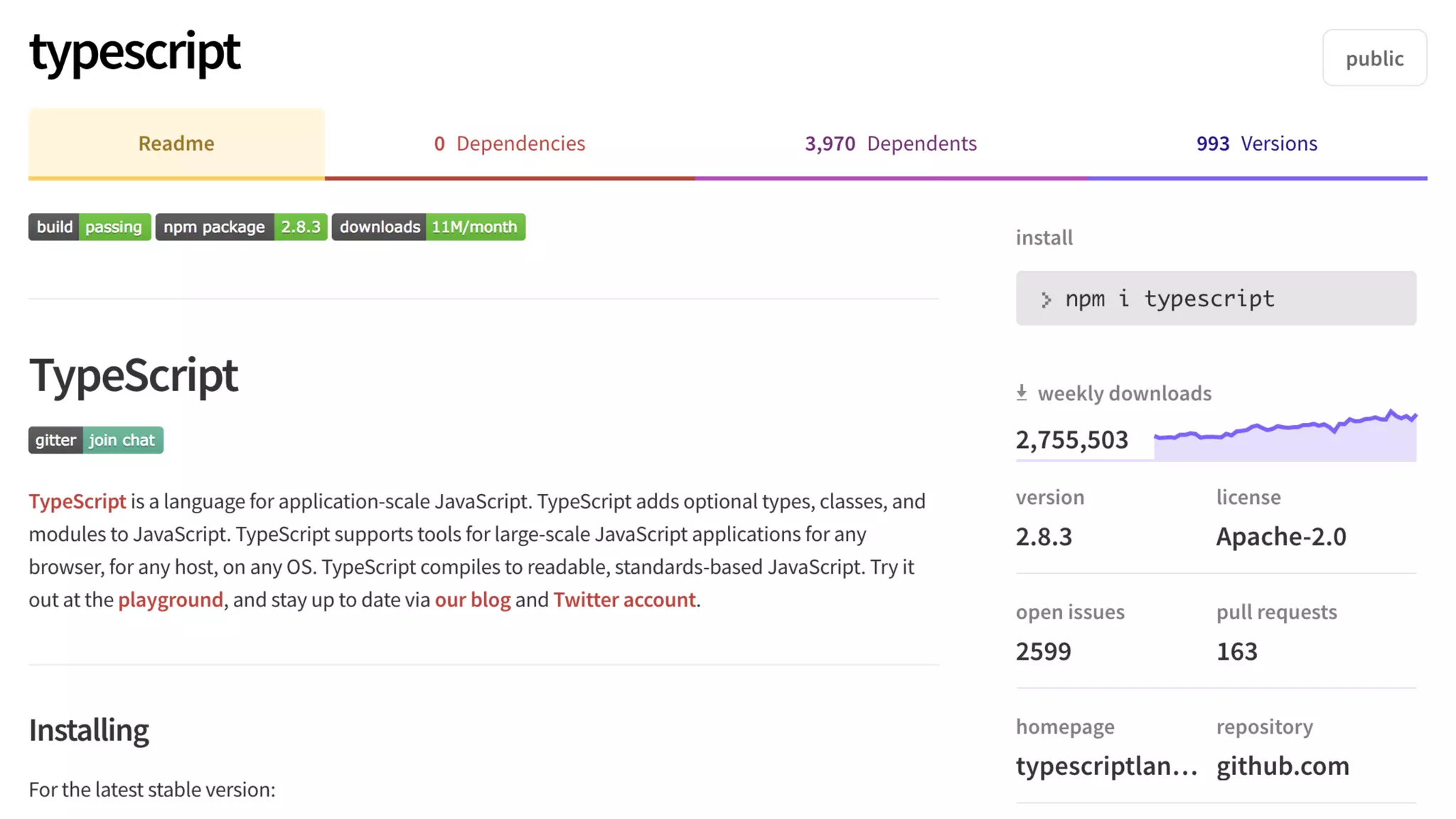Click the weekly downloads sparkline chart
The width and height of the screenshot is (1456, 819).
pos(1285,436)
